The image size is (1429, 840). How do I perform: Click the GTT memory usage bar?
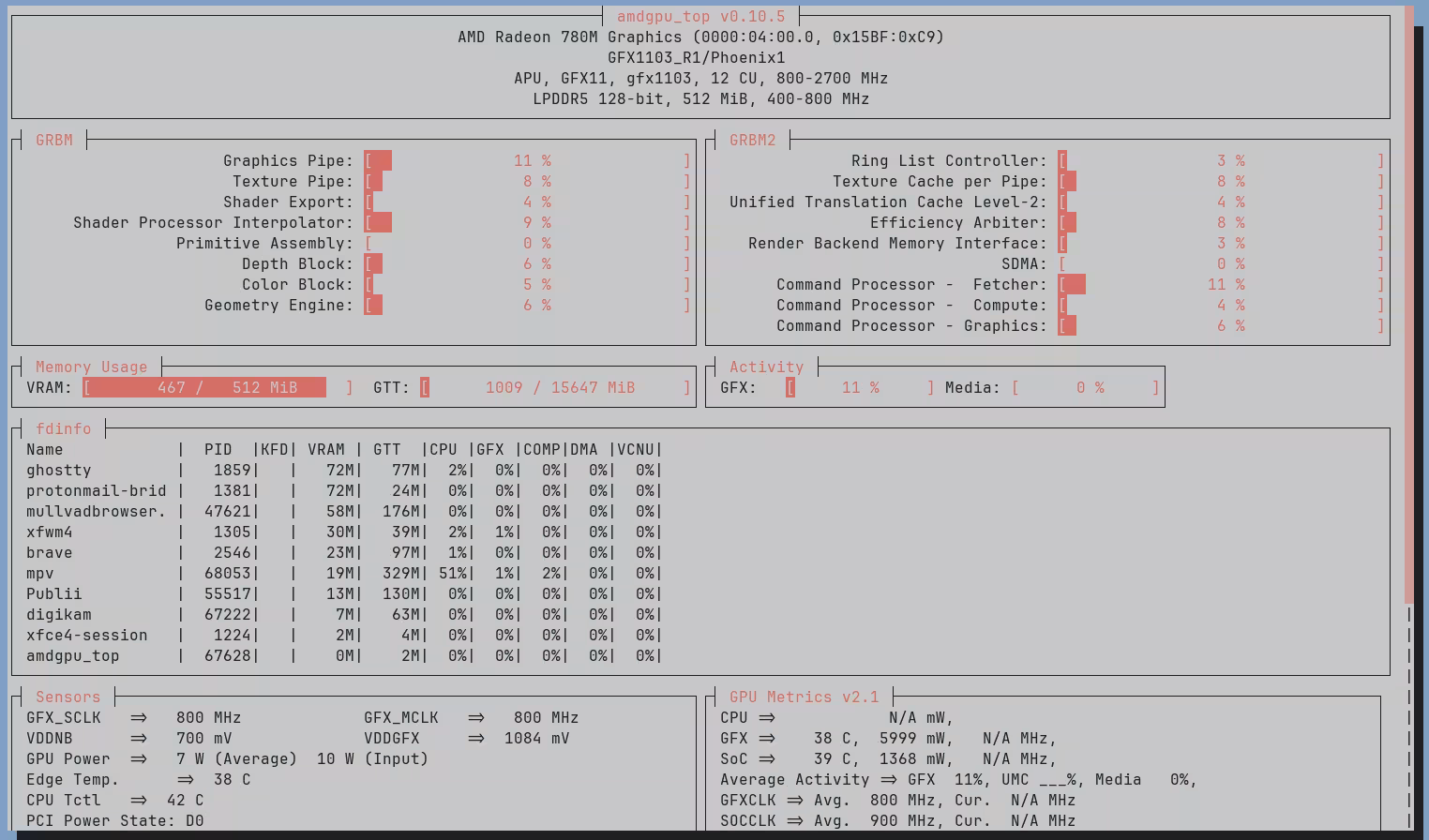coord(555,388)
